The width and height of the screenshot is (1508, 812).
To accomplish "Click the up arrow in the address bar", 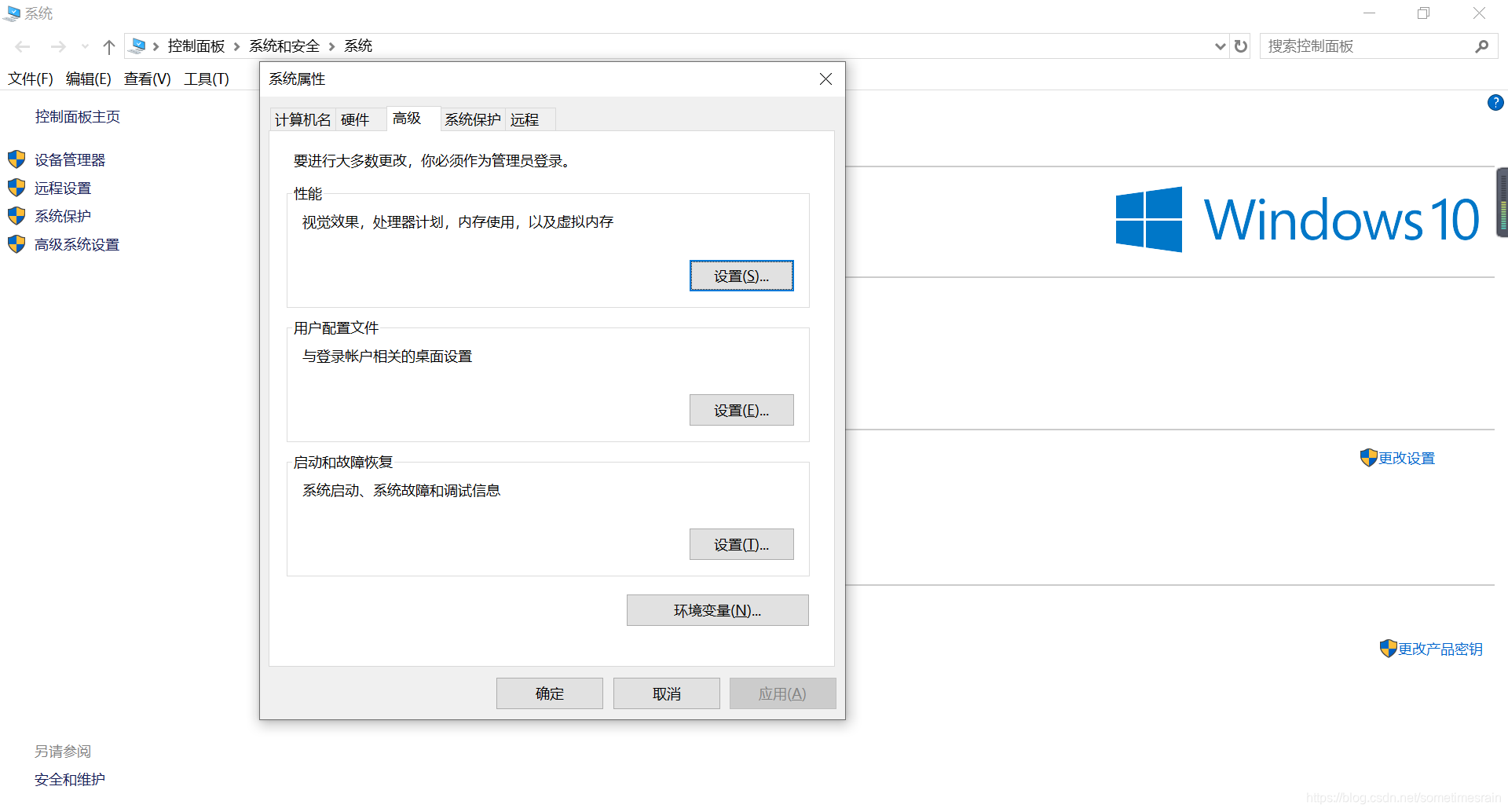I will pyautogui.click(x=108, y=46).
